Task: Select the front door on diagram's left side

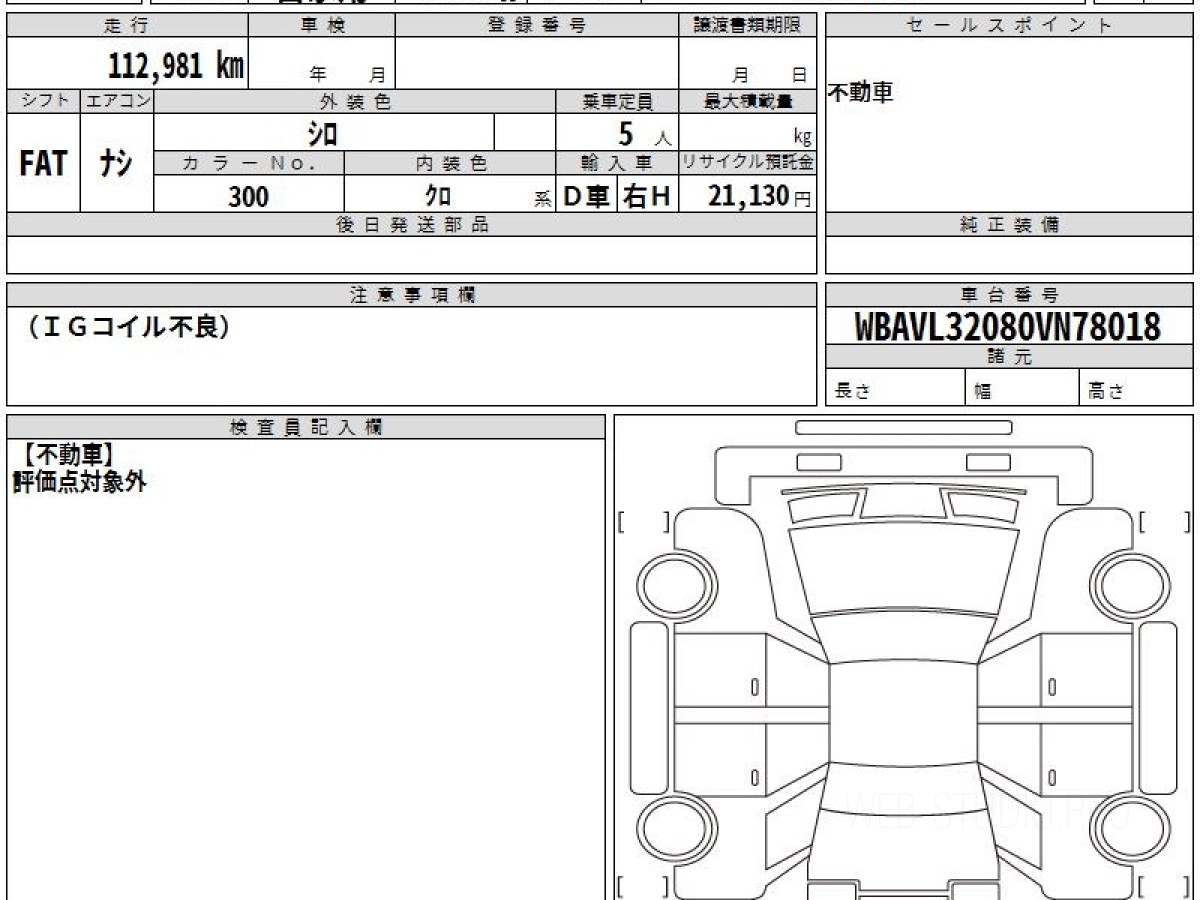Action: (x=722, y=668)
